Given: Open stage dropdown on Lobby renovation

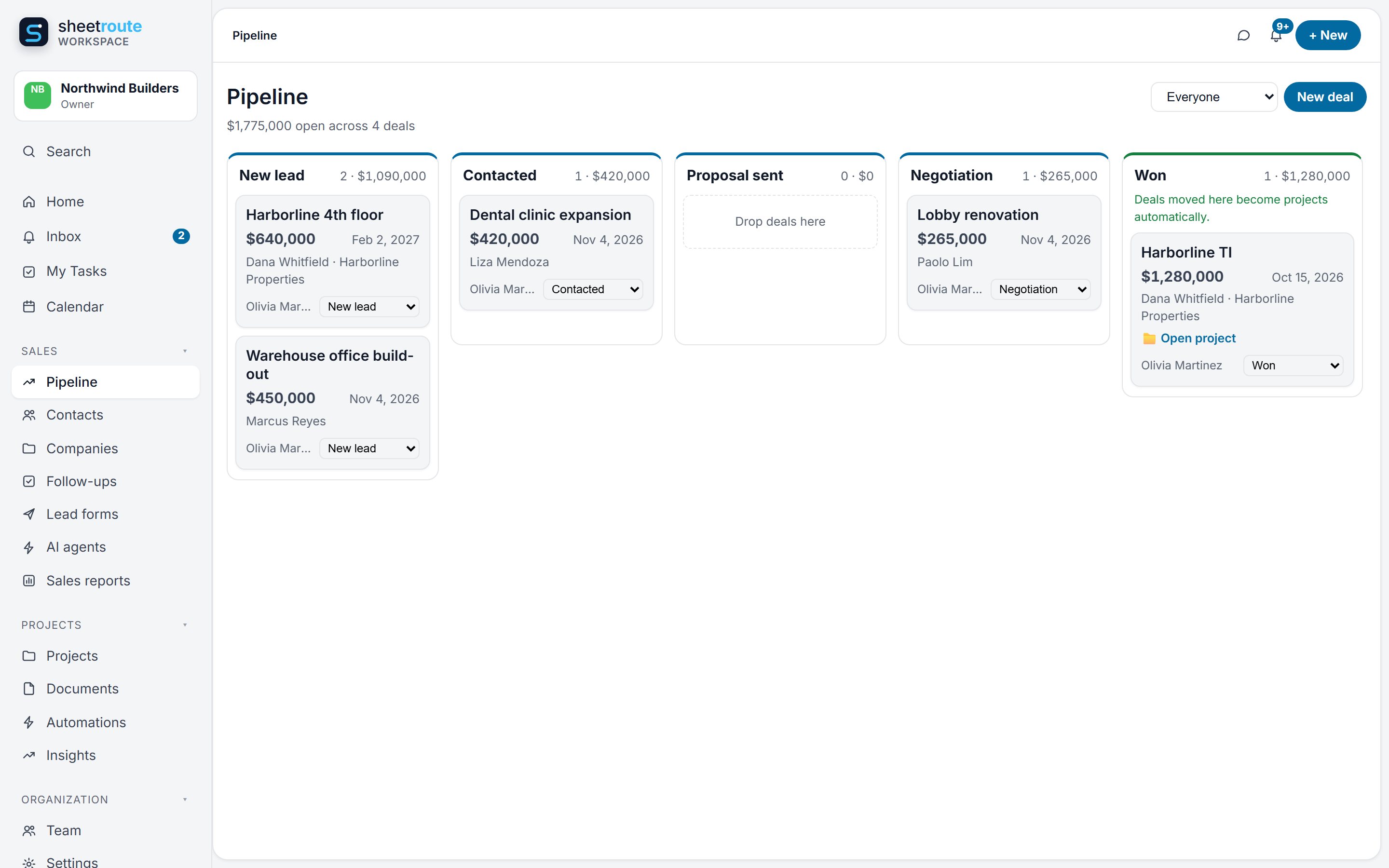Looking at the screenshot, I should 1041,289.
